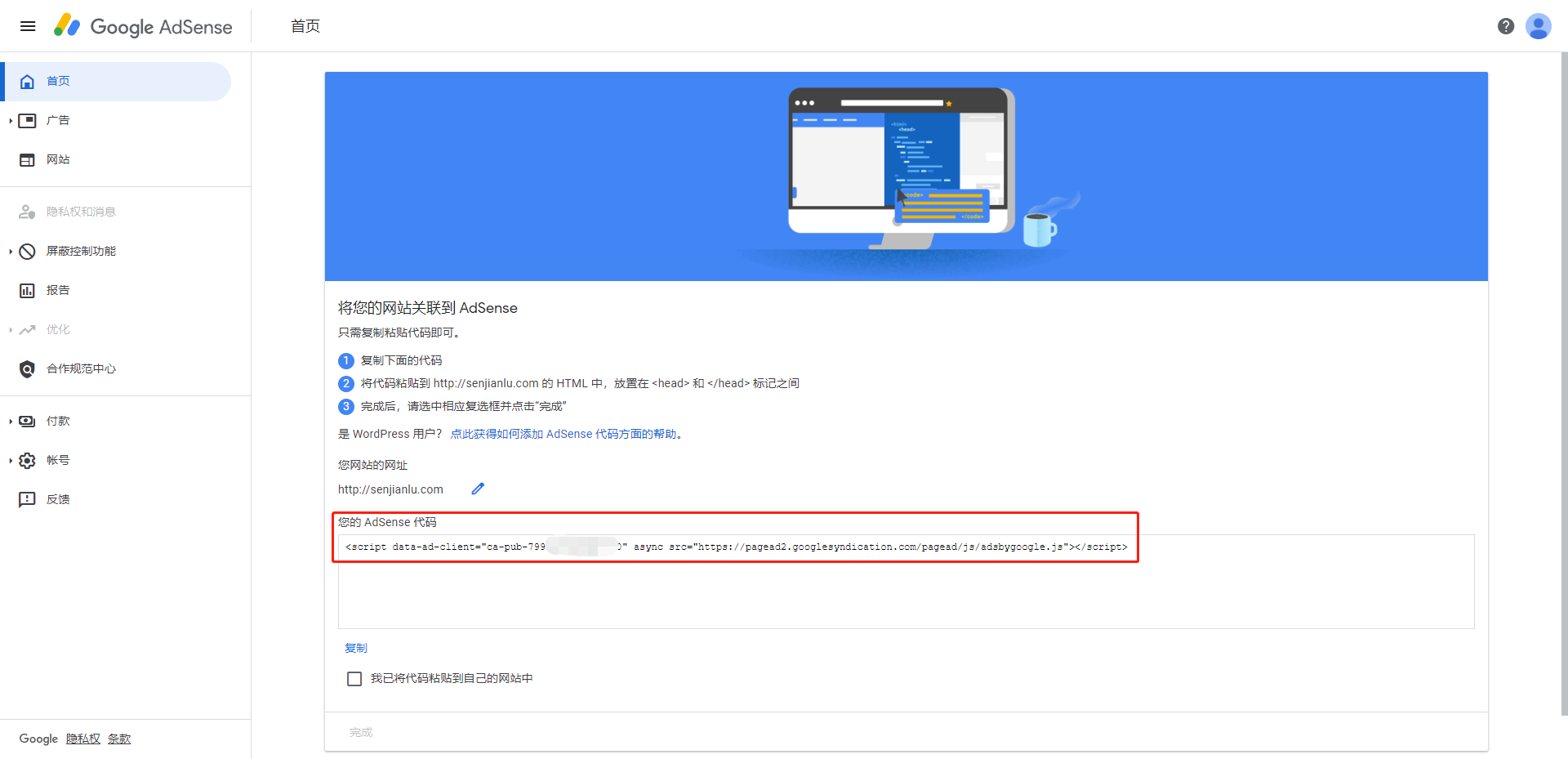Click the 优化 trend arrow icon

(27, 330)
